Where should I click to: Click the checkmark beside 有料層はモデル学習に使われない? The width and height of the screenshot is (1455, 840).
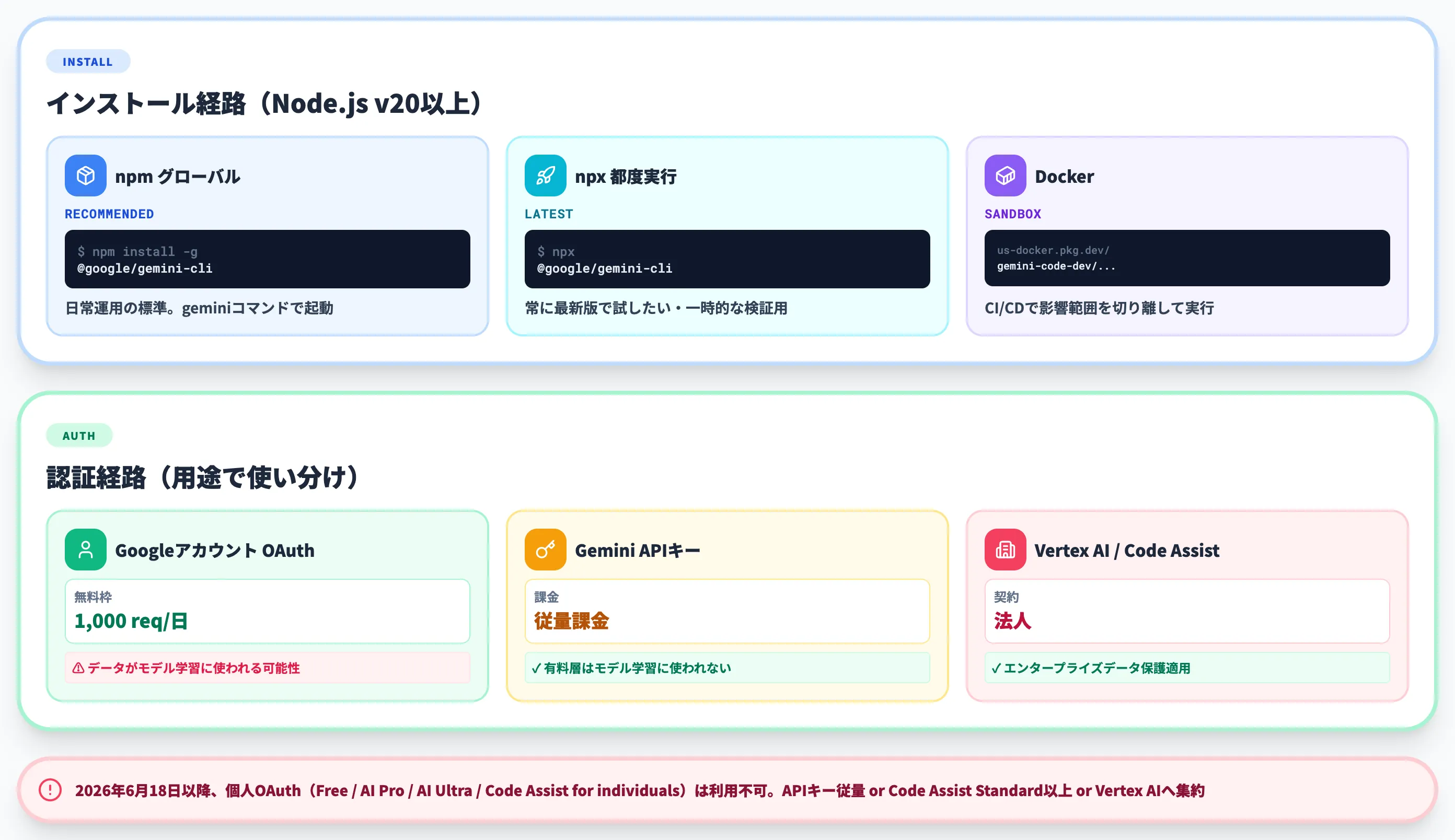(x=536, y=668)
